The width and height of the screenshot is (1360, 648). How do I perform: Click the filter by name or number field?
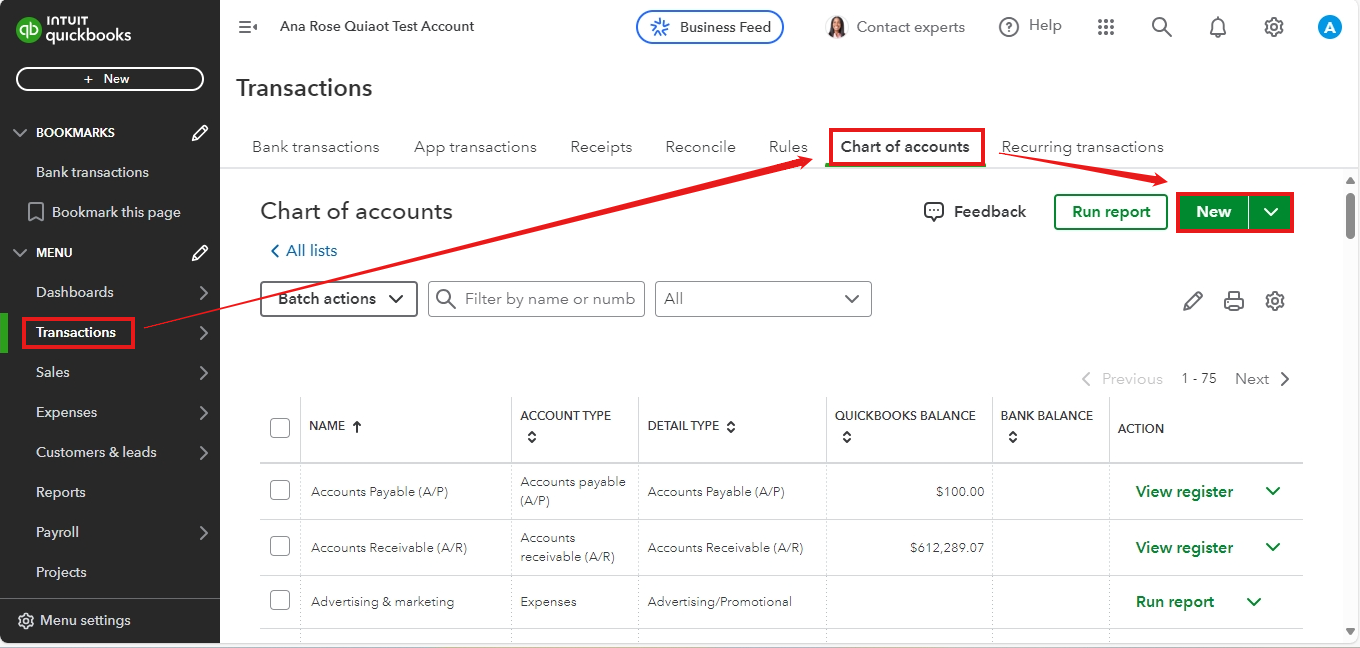[536, 298]
